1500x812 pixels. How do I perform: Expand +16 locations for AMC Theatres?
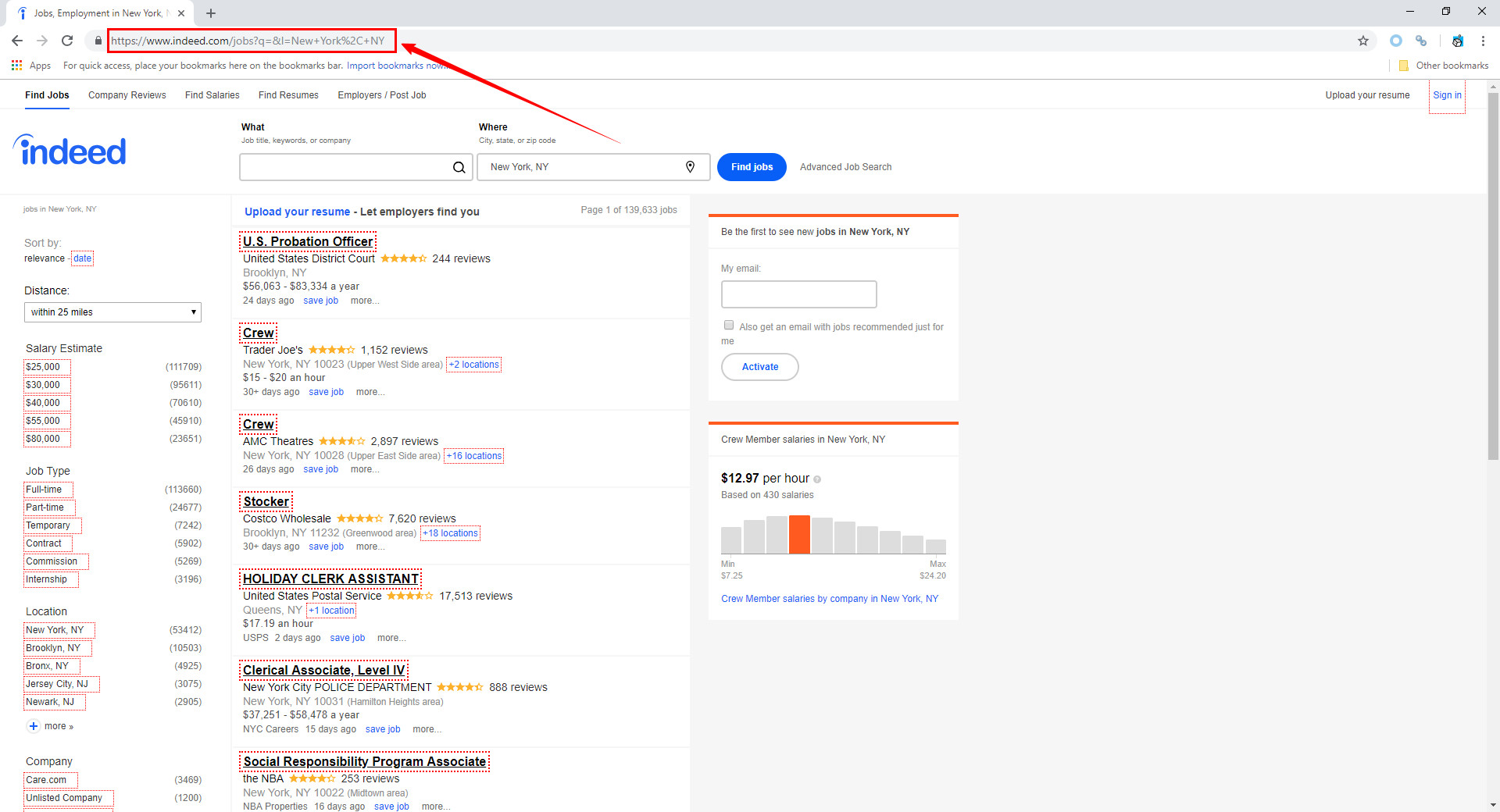pos(474,456)
